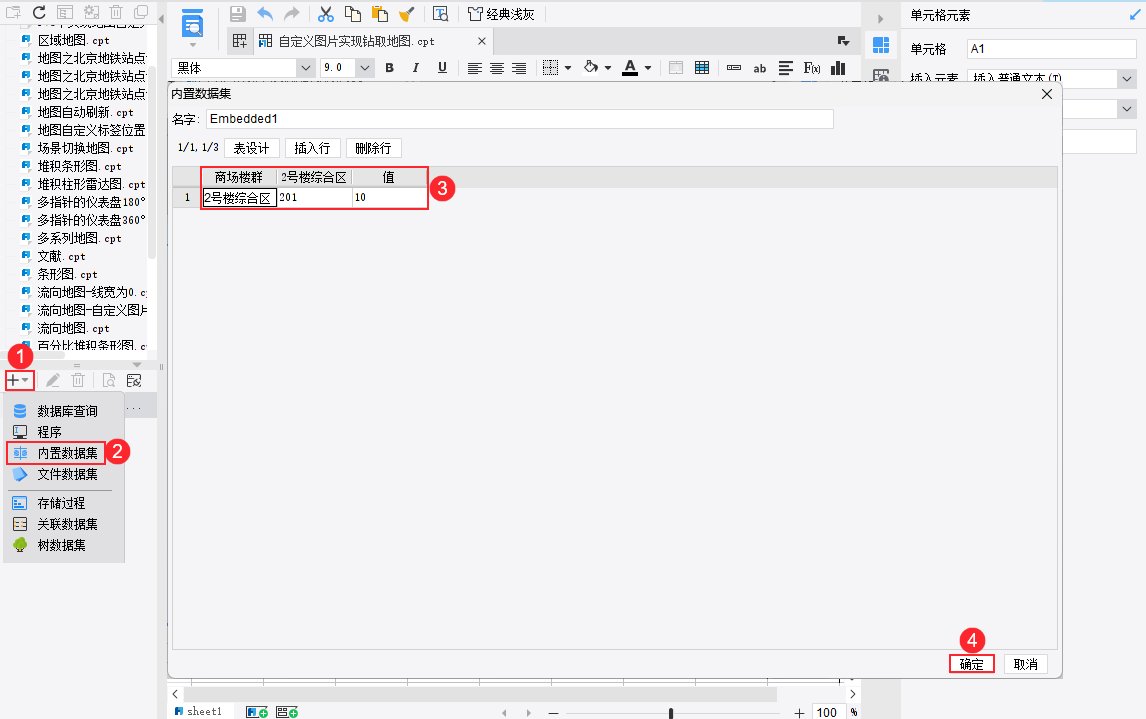Toggle Underline formatting
The image size is (1146, 719).
[442, 68]
